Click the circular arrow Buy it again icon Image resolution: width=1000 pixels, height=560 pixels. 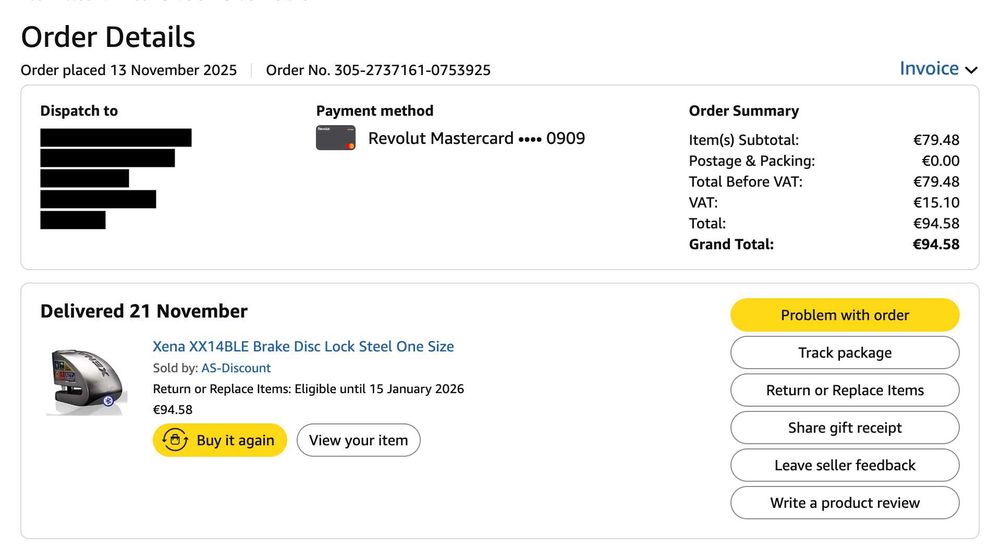tap(175, 440)
